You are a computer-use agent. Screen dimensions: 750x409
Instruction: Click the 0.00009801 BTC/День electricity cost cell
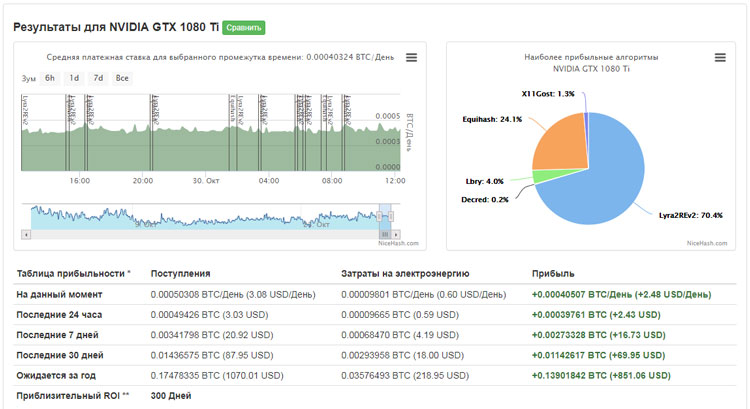(423, 294)
